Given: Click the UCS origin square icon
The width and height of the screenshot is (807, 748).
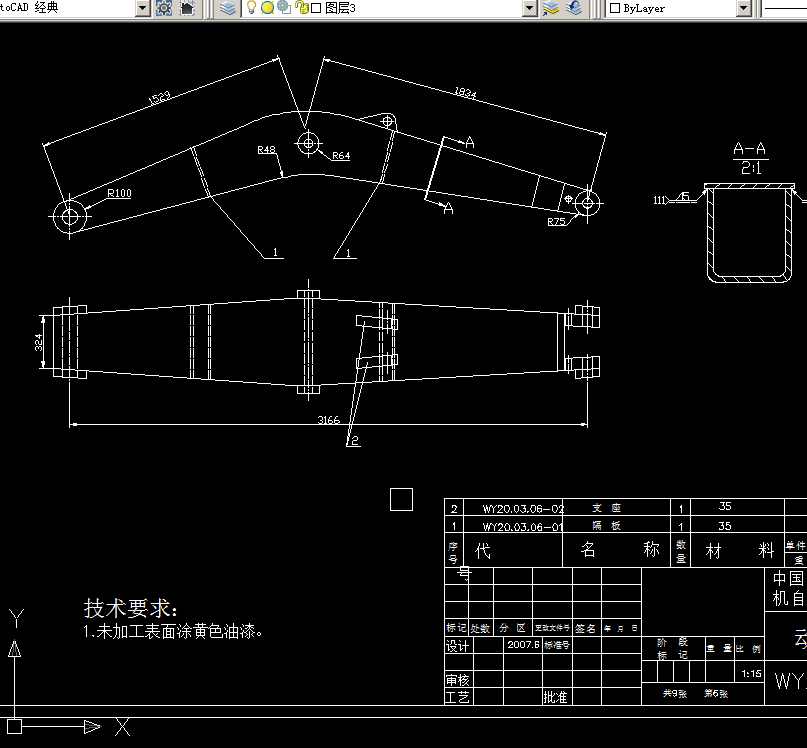Looking at the screenshot, I should [x=14, y=726].
